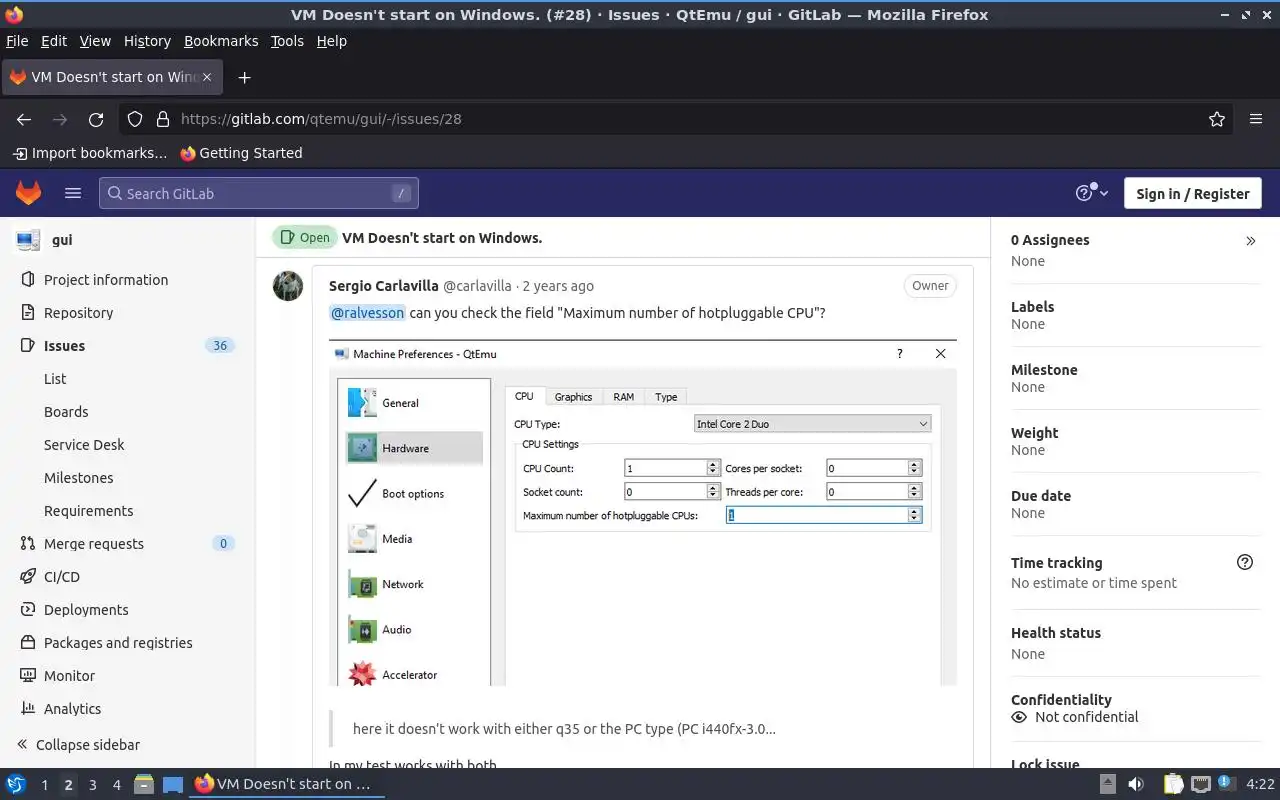Open a new browser tab
1280x800 pixels.
coord(244,77)
